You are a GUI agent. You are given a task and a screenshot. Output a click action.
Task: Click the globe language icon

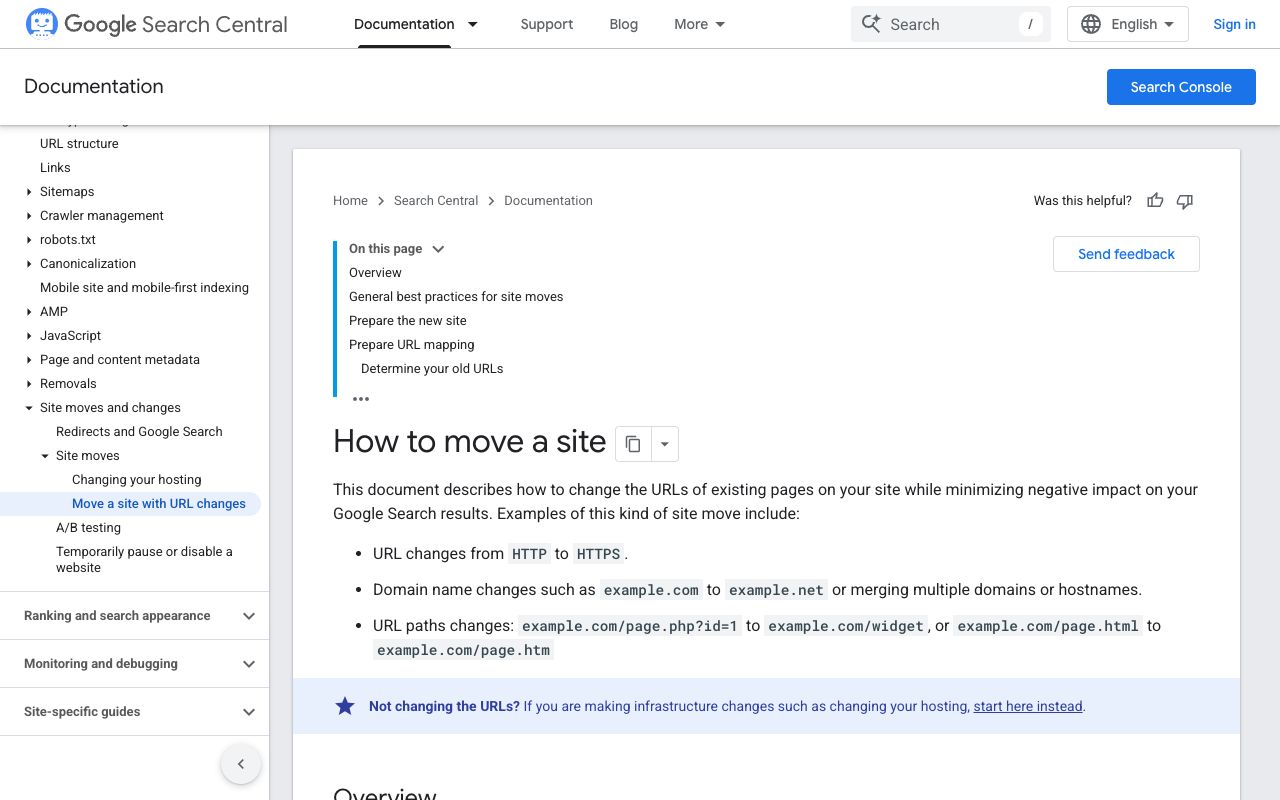1091,24
